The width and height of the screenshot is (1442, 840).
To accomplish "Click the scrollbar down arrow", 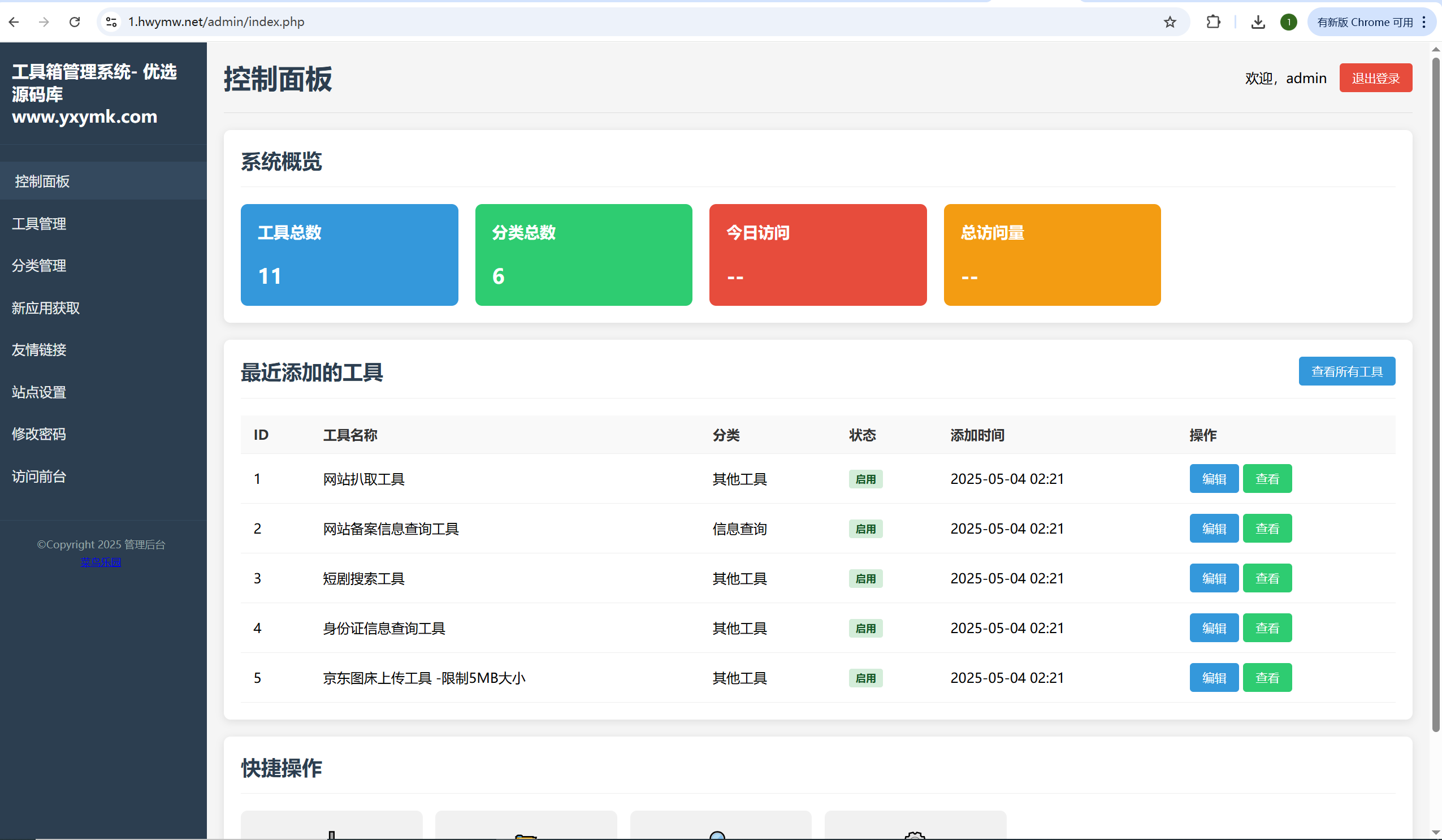I will (1435, 833).
